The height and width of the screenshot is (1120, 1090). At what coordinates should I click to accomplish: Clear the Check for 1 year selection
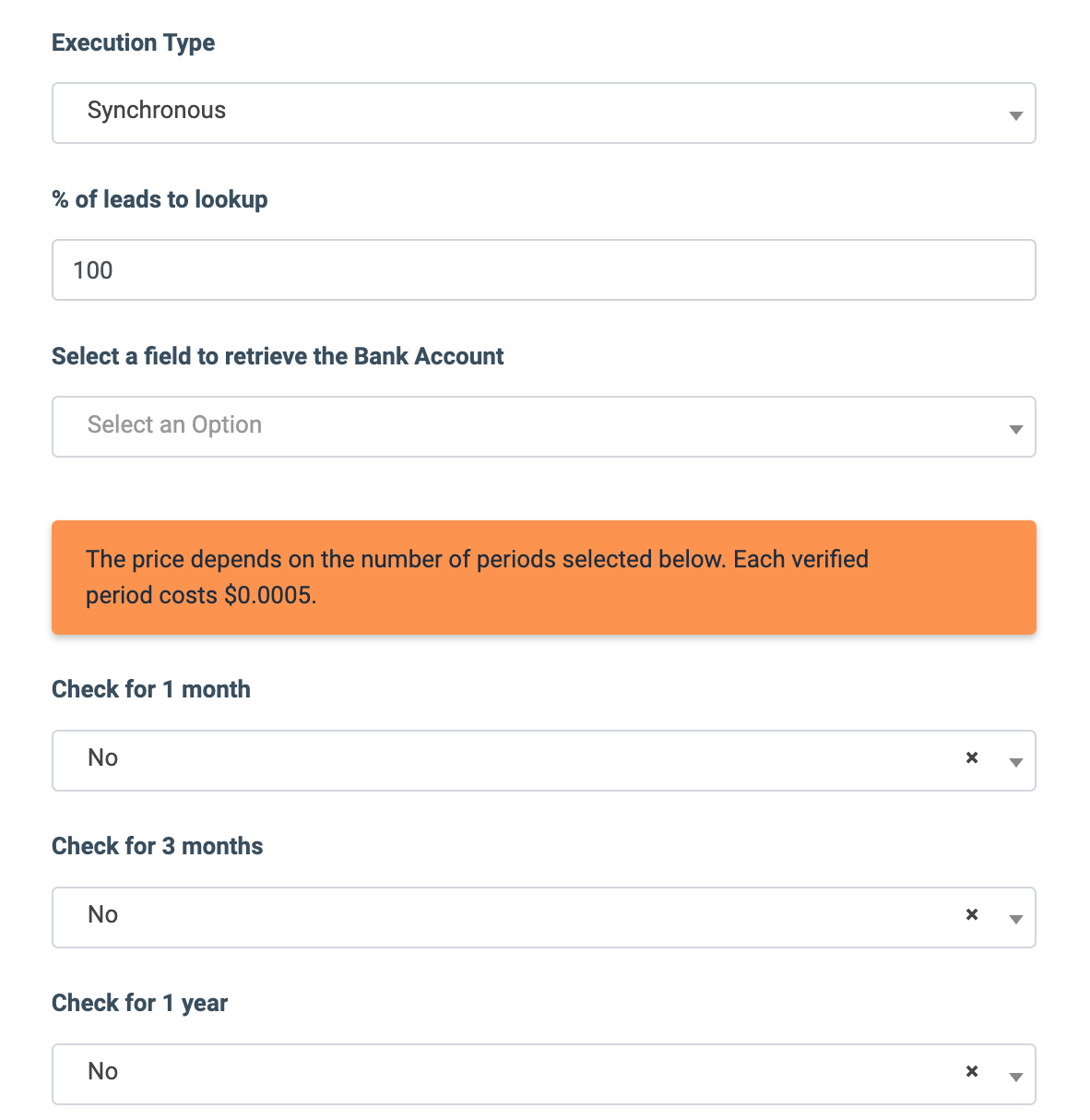pos(971,1072)
